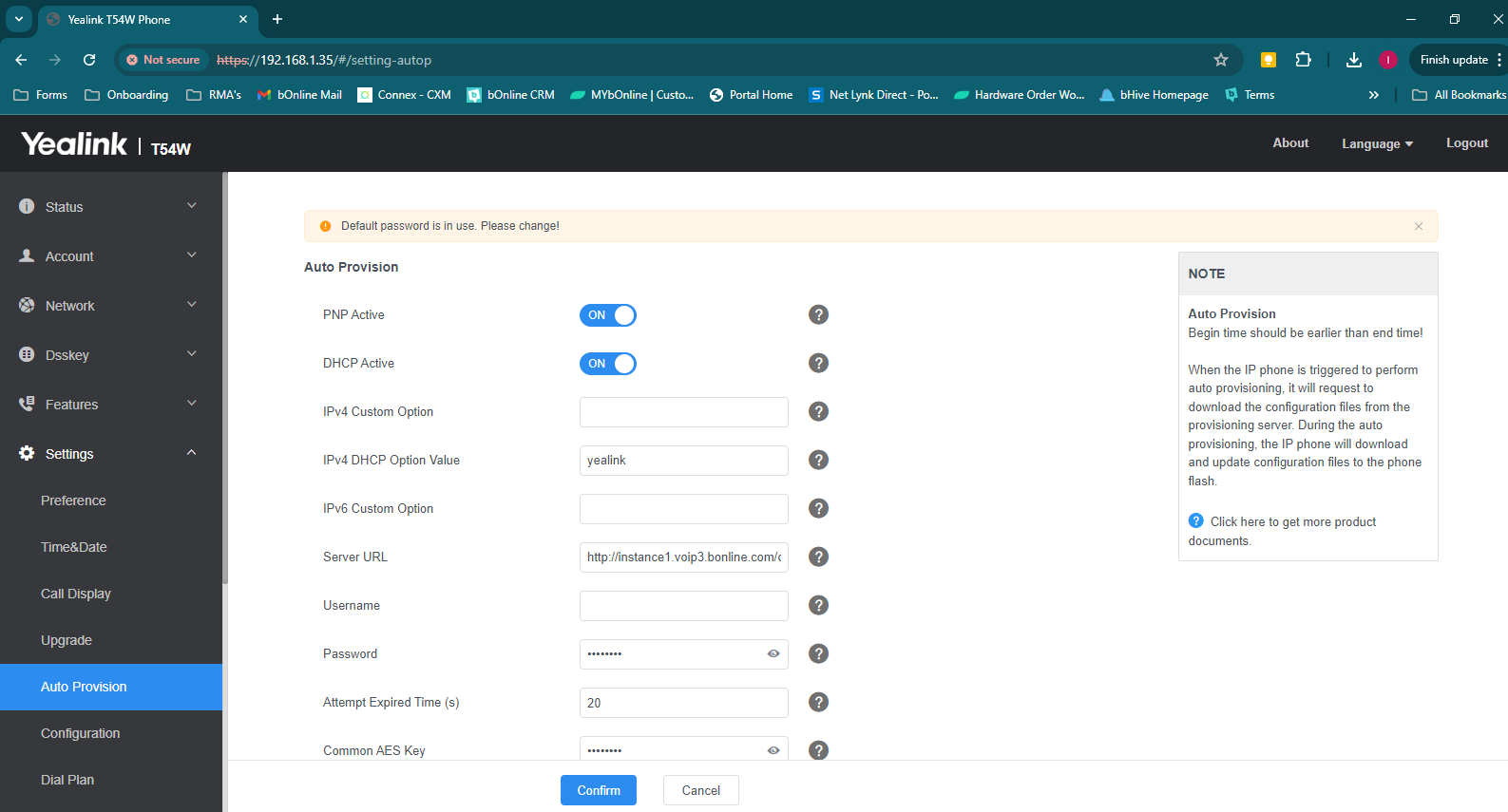Open a new browser tab
The width and height of the screenshot is (1508, 812).
pos(277,19)
